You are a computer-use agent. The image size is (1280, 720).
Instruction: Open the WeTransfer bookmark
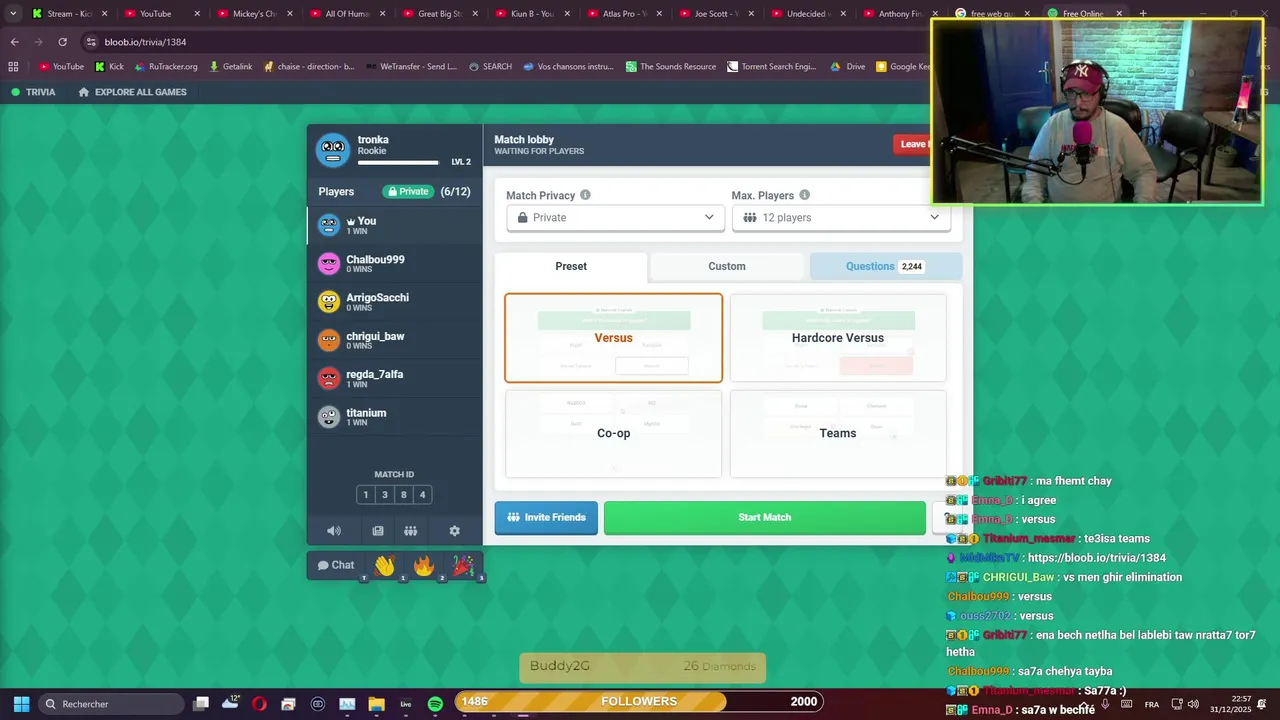point(411,67)
